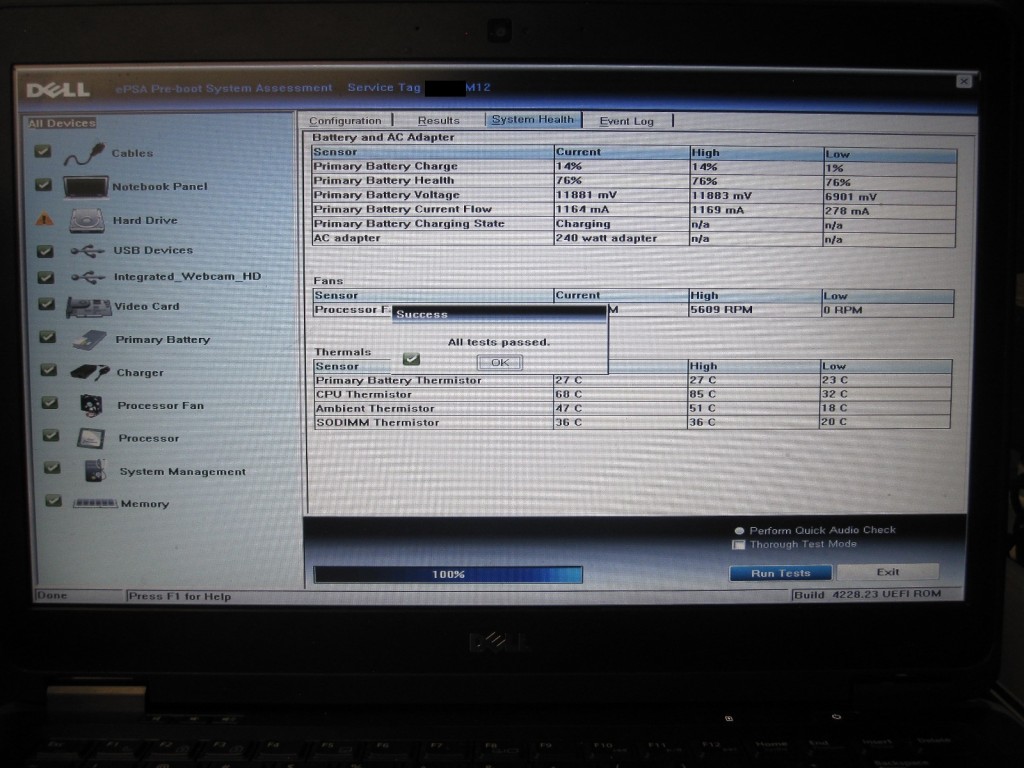This screenshot has width=1024, height=768.
Task: Uncheck the Integrated_Webcam_HD checkbox
Action: (x=45, y=278)
